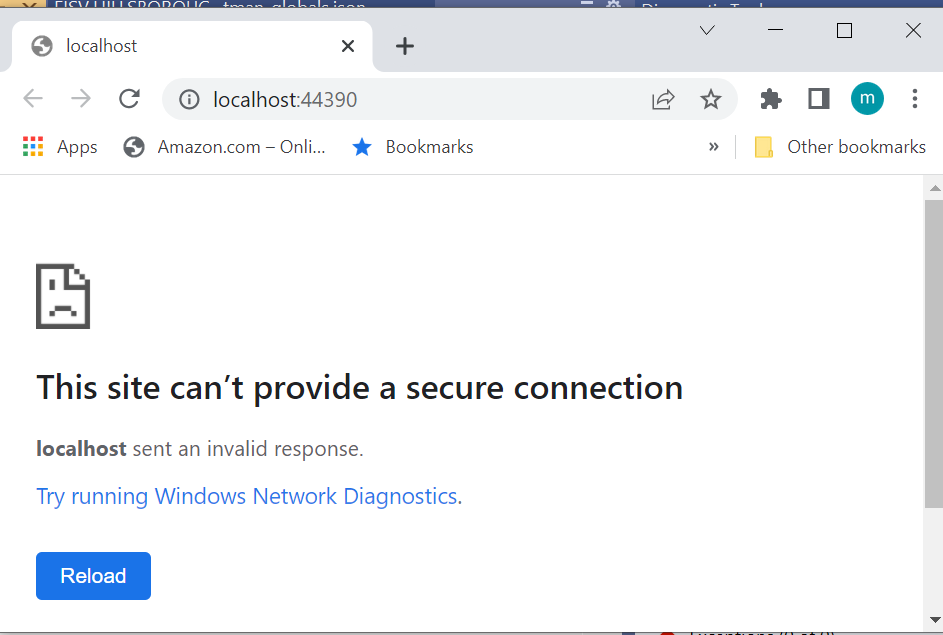Open the profile avatar menu
The image size is (943, 635).
[x=867, y=98]
